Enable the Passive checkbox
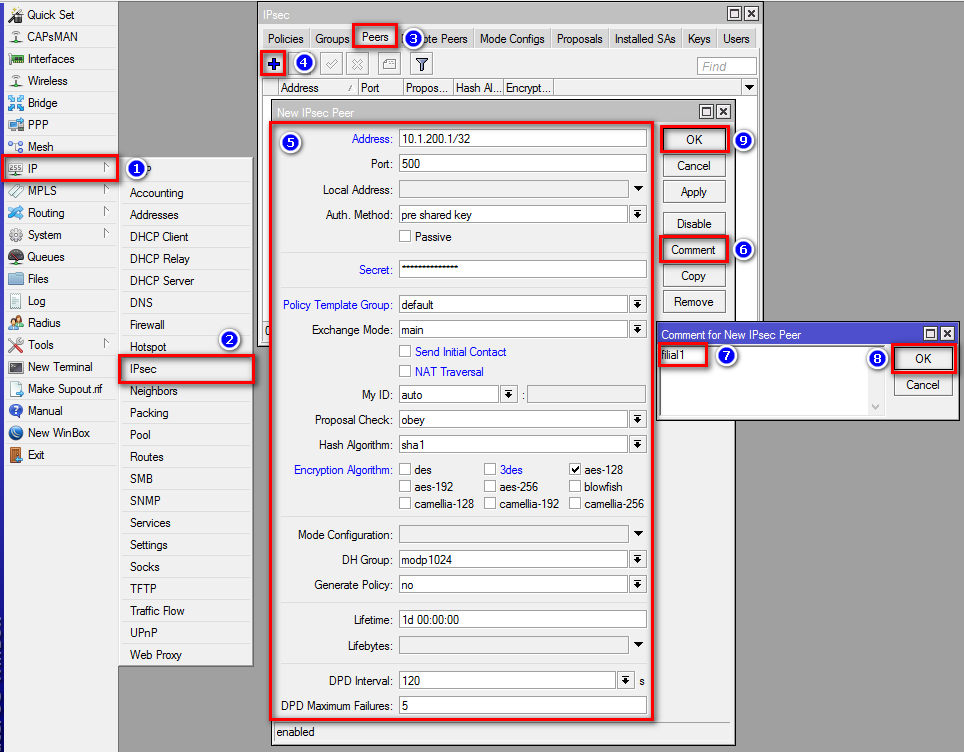 coord(405,237)
